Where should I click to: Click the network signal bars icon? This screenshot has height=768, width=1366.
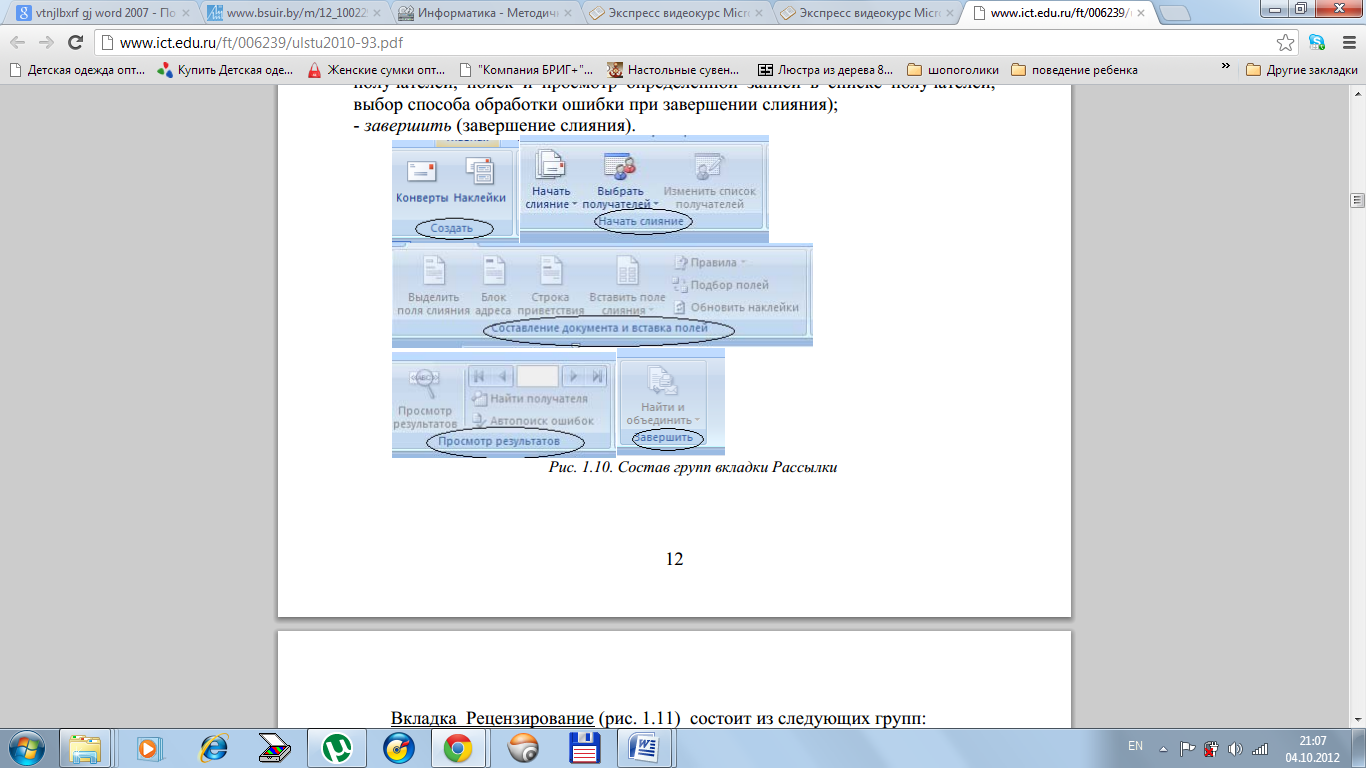(1260, 747)
